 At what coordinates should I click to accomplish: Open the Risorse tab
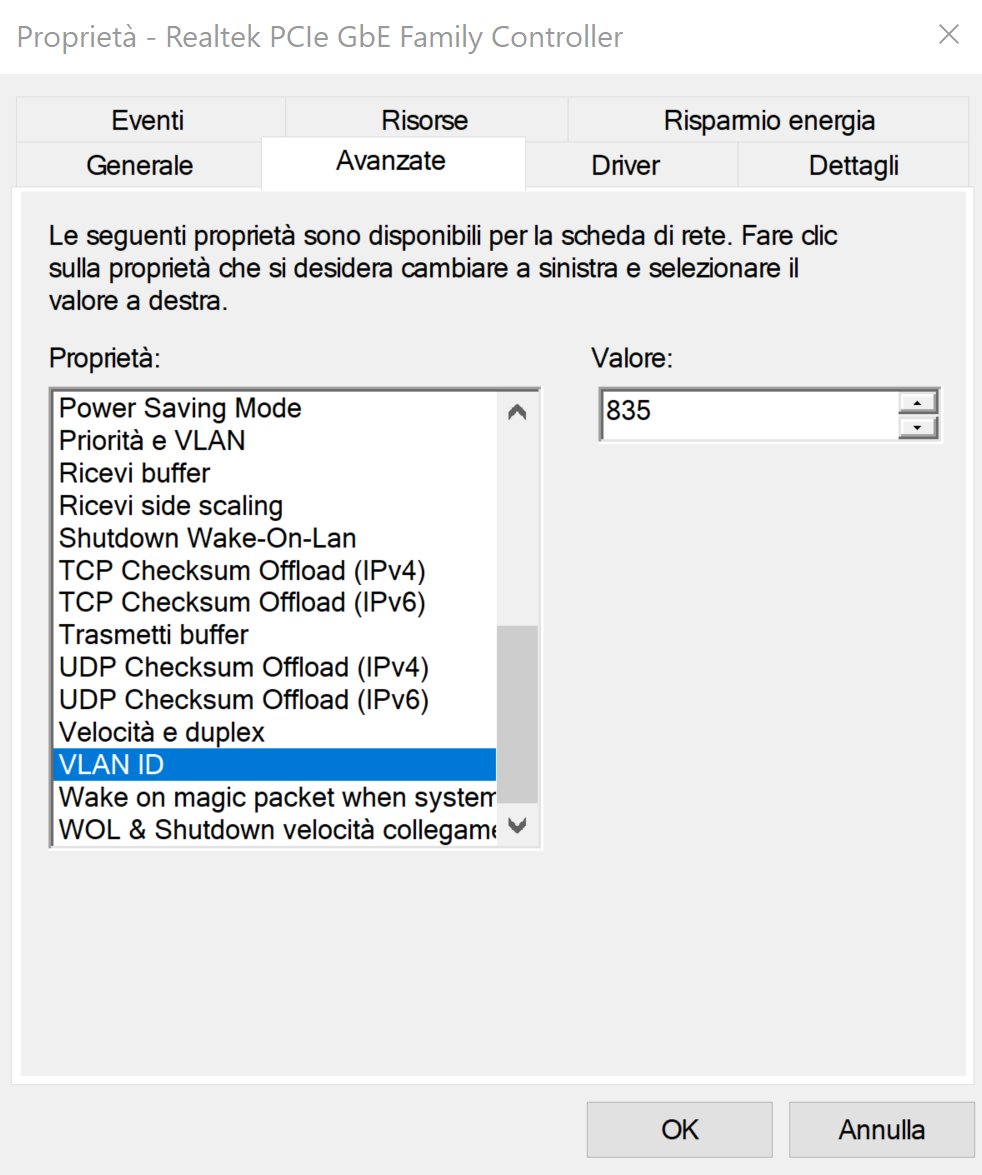[425, 120]
